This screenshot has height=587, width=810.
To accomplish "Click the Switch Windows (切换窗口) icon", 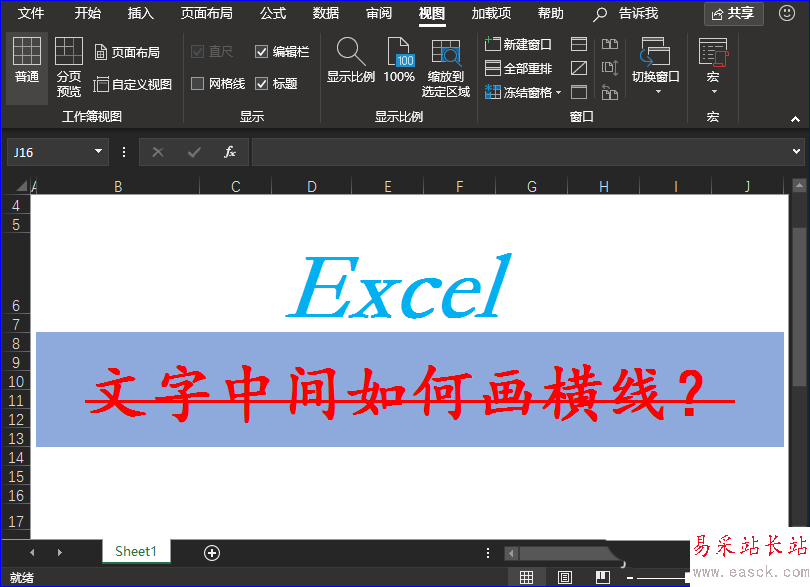I will click(x=655, y=52).
